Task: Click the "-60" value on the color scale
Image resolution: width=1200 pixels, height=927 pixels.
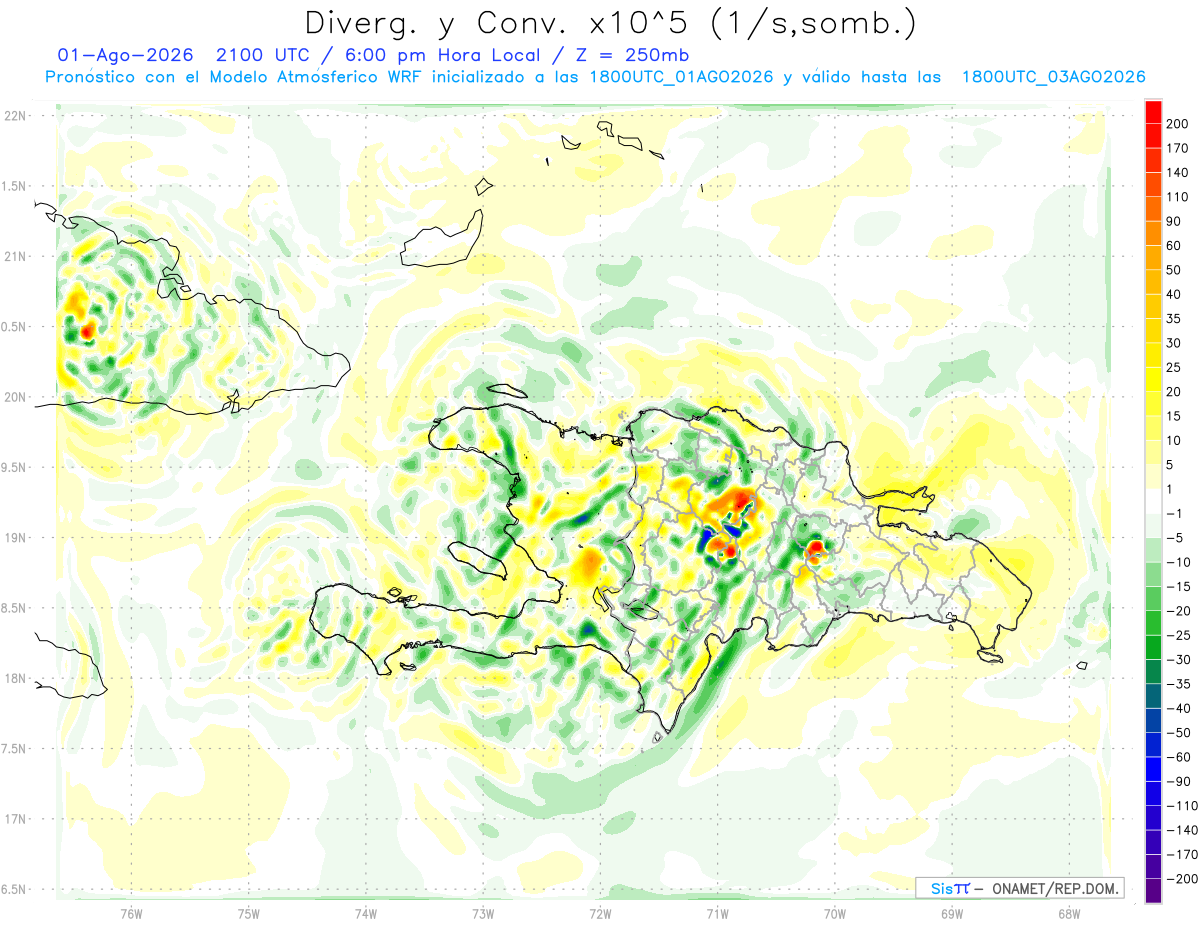Action: 1180,757
